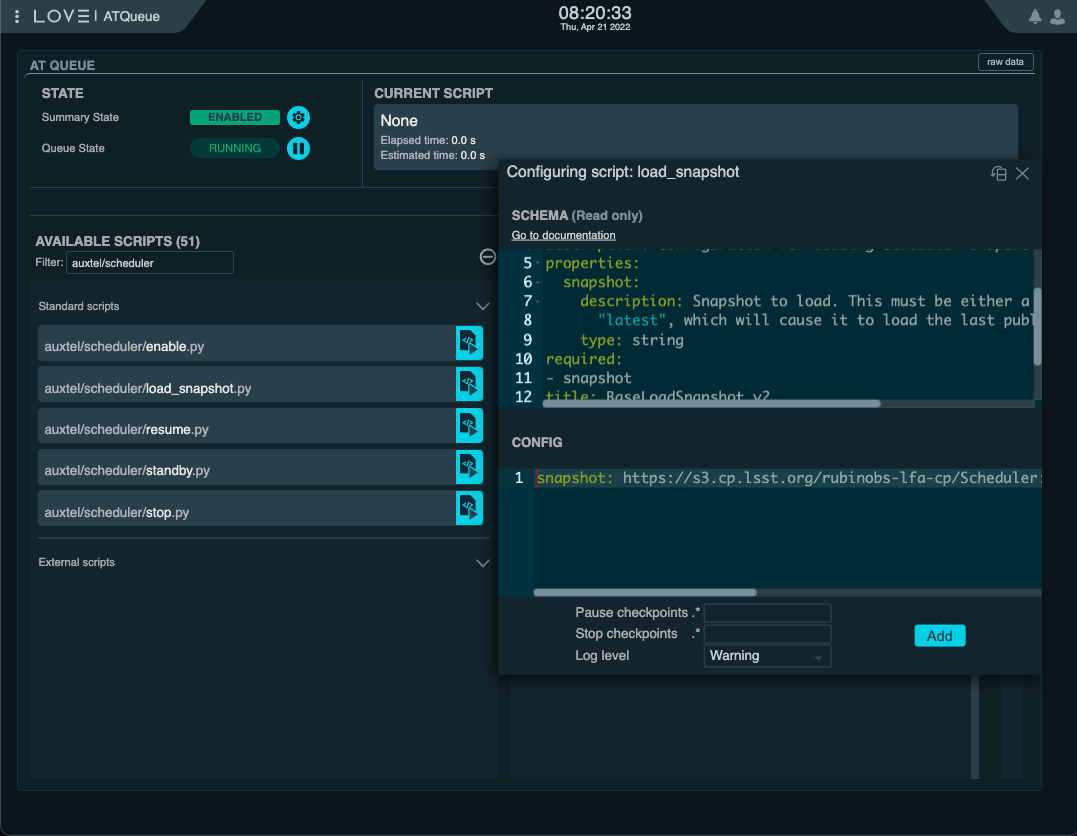Open the user account icon
This screenshot has height=836, width=1077.
point(1058,16)
